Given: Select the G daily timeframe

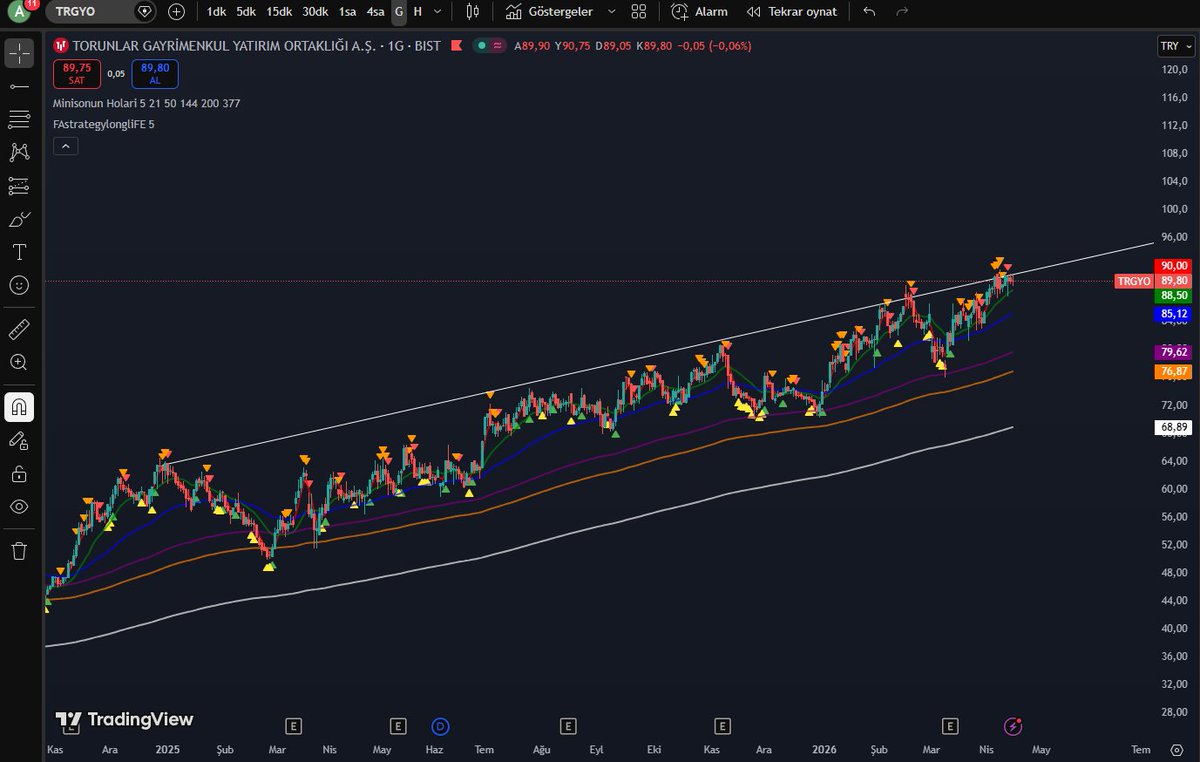Looking at the screenshot, I should pos(399,12).
